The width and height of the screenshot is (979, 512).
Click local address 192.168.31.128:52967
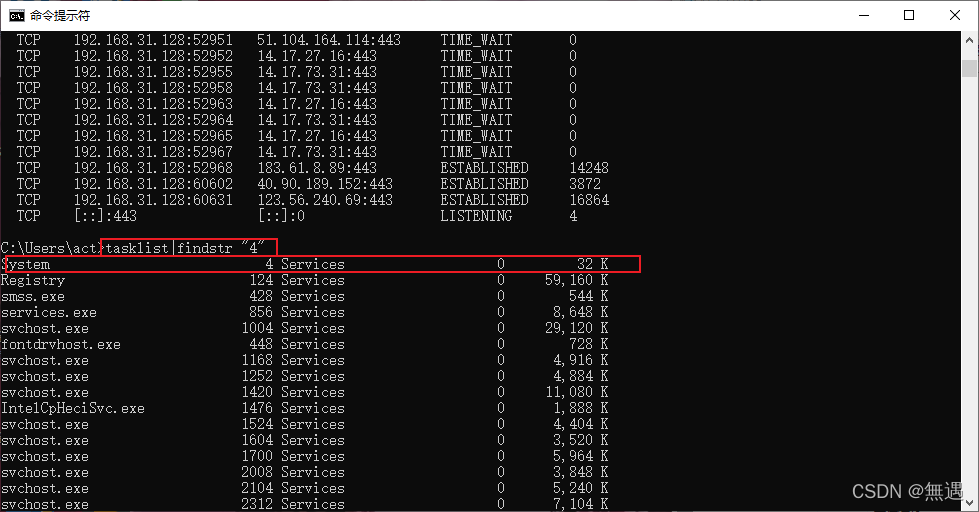[153, 152]
